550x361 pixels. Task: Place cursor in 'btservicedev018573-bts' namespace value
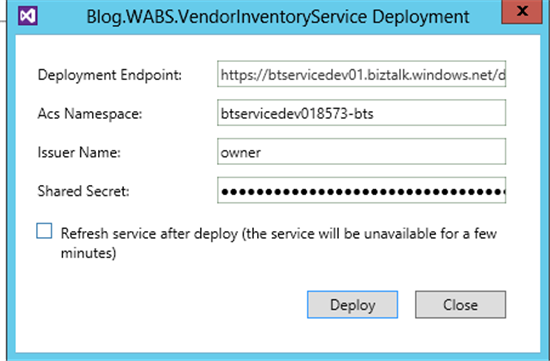click(x=297, y=114)
